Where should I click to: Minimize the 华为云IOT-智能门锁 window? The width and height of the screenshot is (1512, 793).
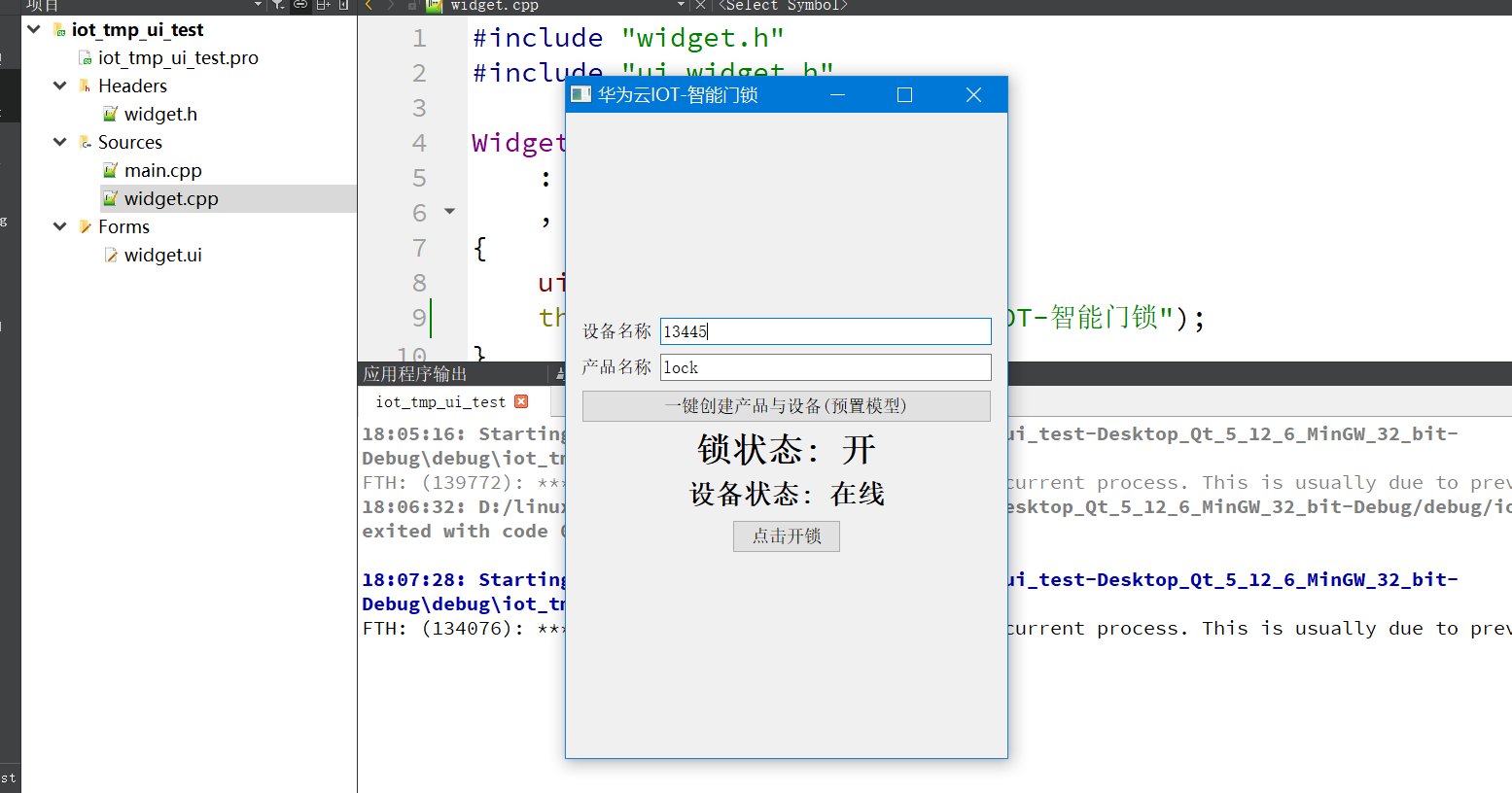click(x=837, y=94)
